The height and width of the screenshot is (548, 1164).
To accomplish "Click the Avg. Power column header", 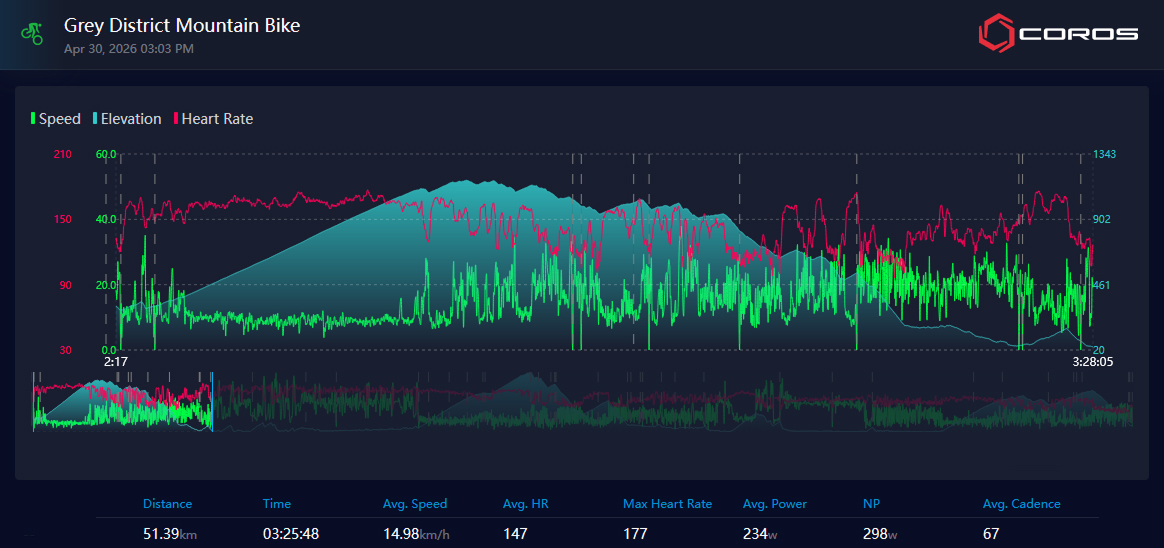I will [774, 503].
